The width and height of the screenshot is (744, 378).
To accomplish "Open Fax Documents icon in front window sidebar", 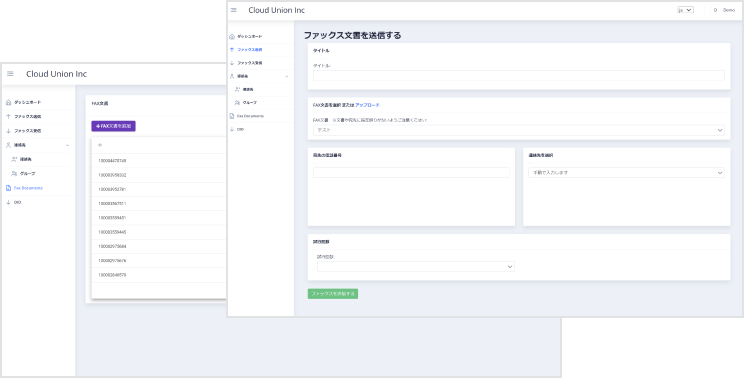I will (232, 116).
